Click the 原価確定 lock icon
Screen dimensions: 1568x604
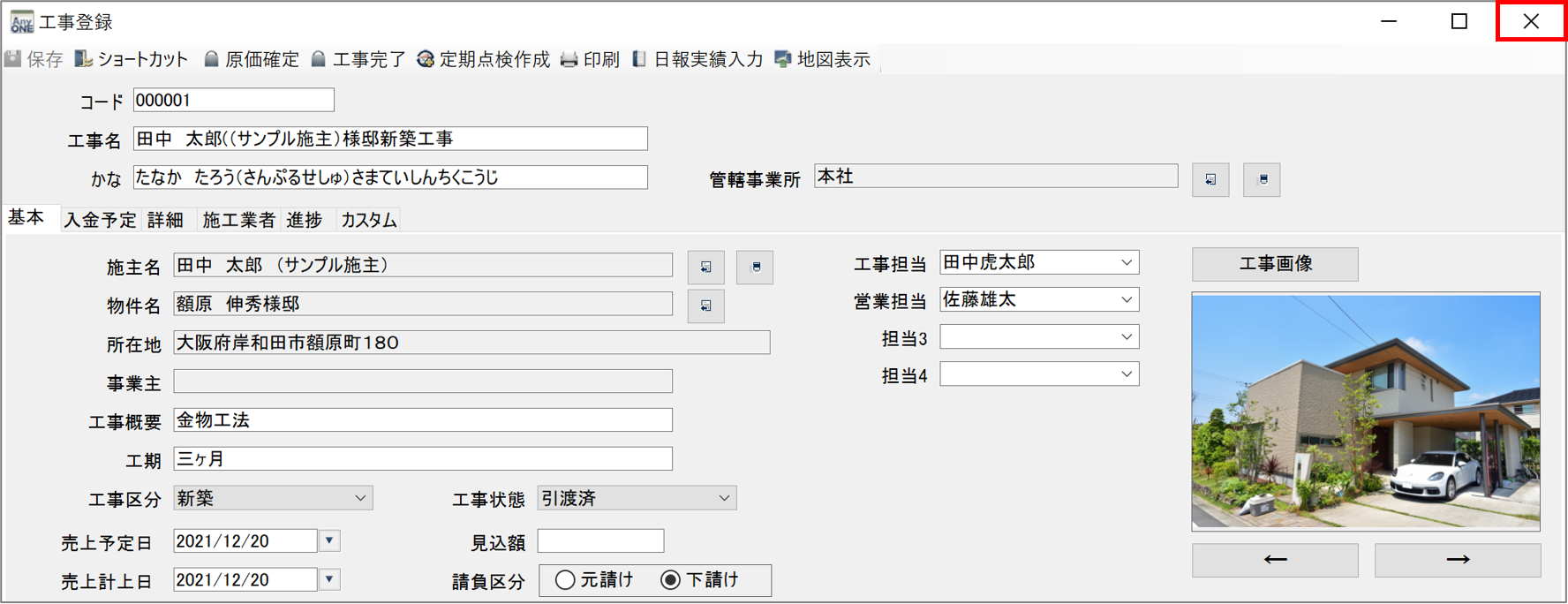pyautogui.click(x=212, y=59)
